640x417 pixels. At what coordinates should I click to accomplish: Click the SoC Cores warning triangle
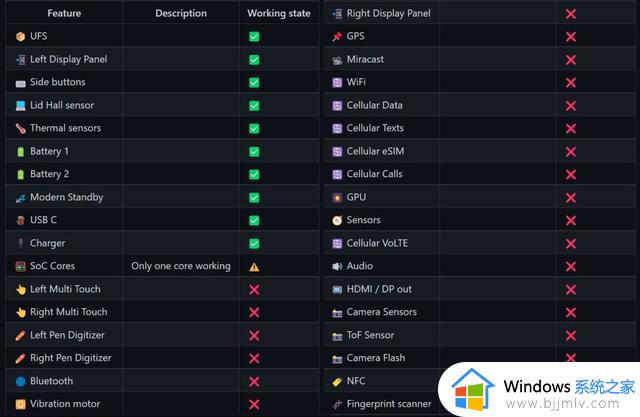(x=254, y=267)
